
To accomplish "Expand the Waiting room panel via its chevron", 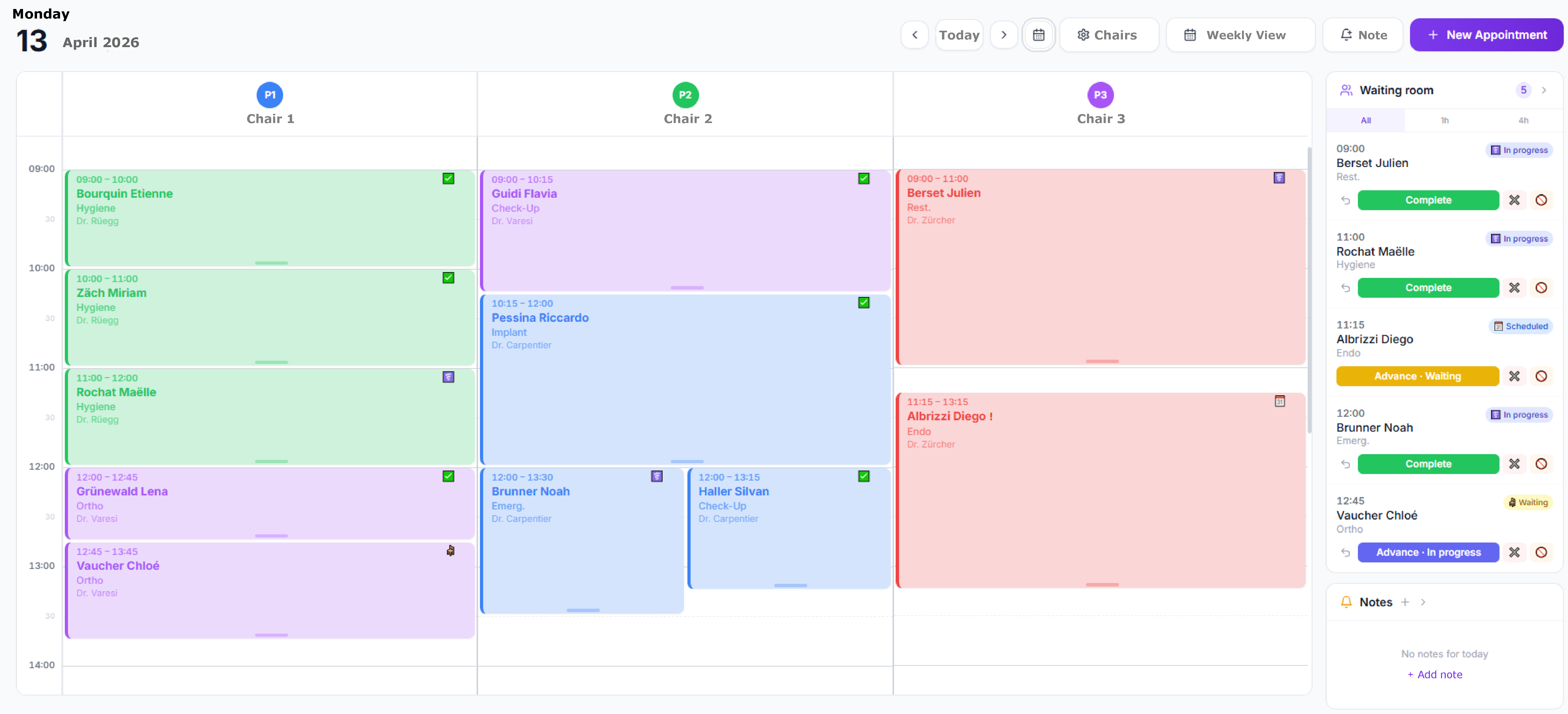I will pos(1544,89).
